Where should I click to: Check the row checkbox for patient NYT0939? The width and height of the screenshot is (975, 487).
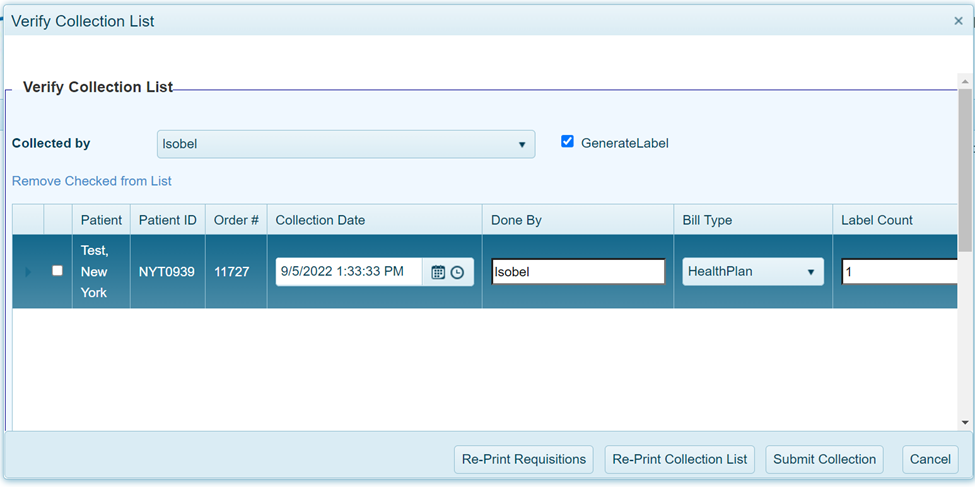pos(57,271)
